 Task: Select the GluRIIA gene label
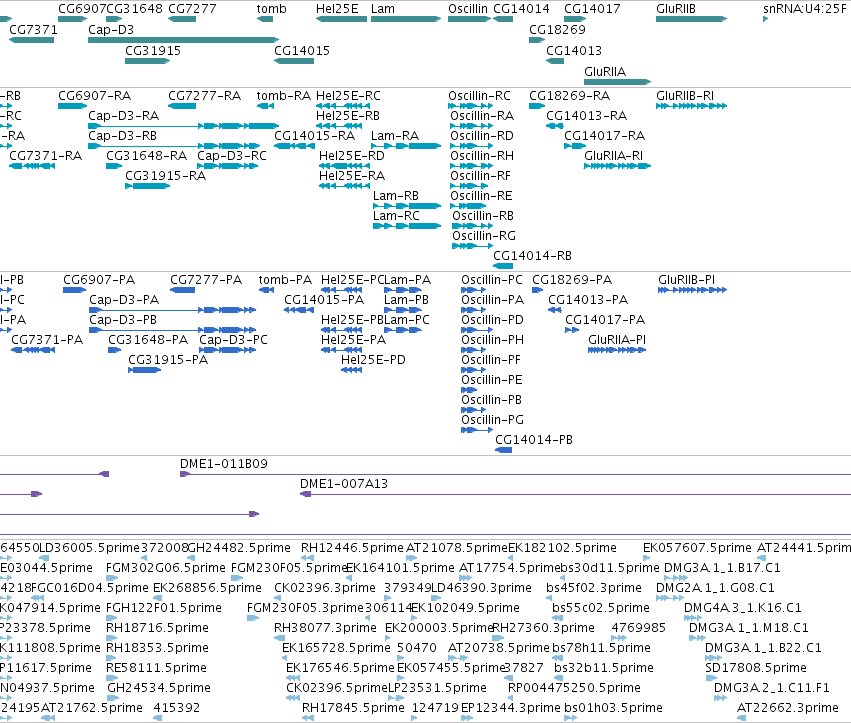pos(605,72)
